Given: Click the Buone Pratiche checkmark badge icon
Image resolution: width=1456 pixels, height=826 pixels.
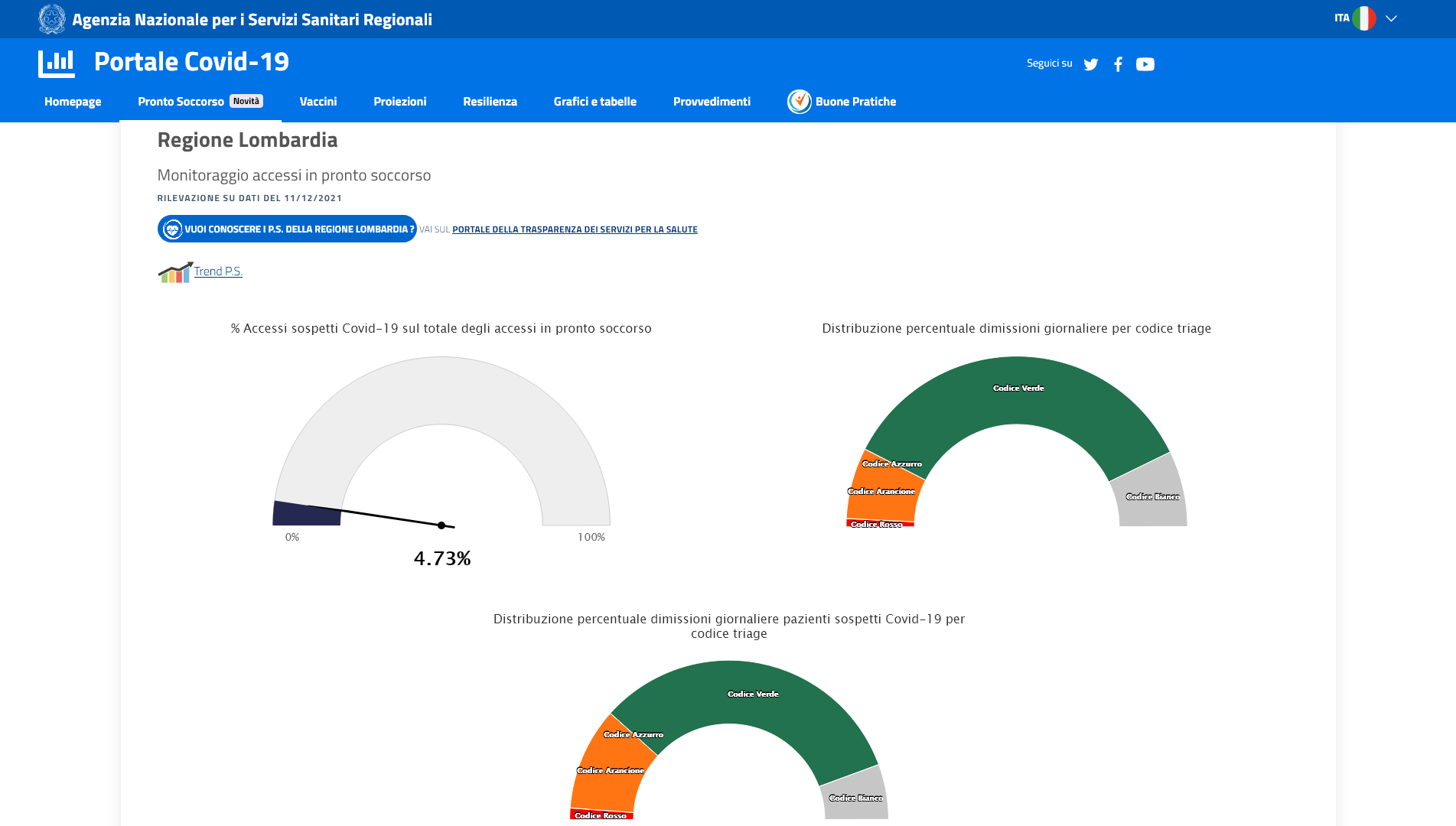Looking at the screenshot, I should pyautogui.click(x=799, y=101).
